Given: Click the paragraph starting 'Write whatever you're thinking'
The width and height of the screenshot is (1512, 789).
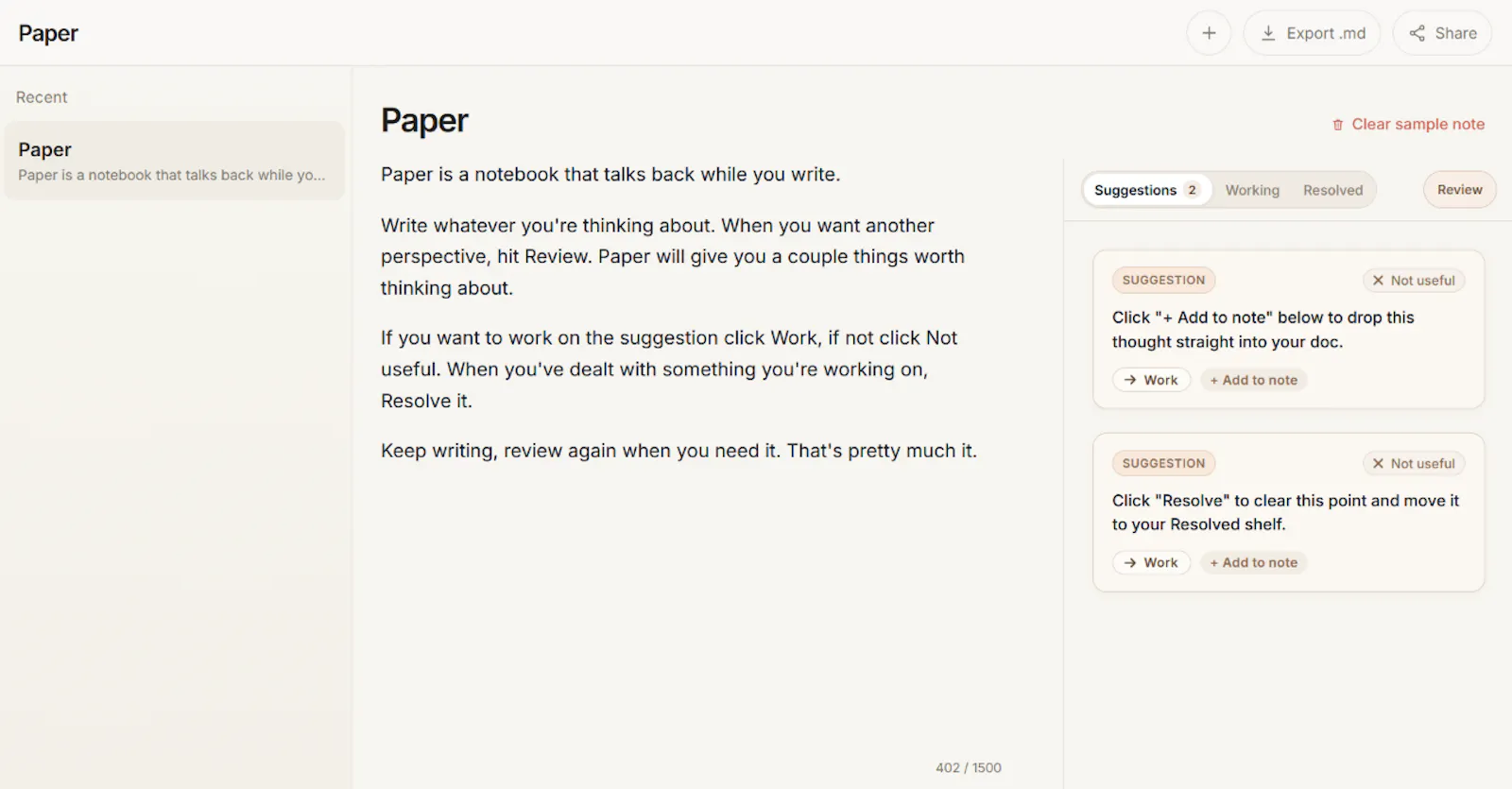Looking at the screenshot, I should [673, 257].
